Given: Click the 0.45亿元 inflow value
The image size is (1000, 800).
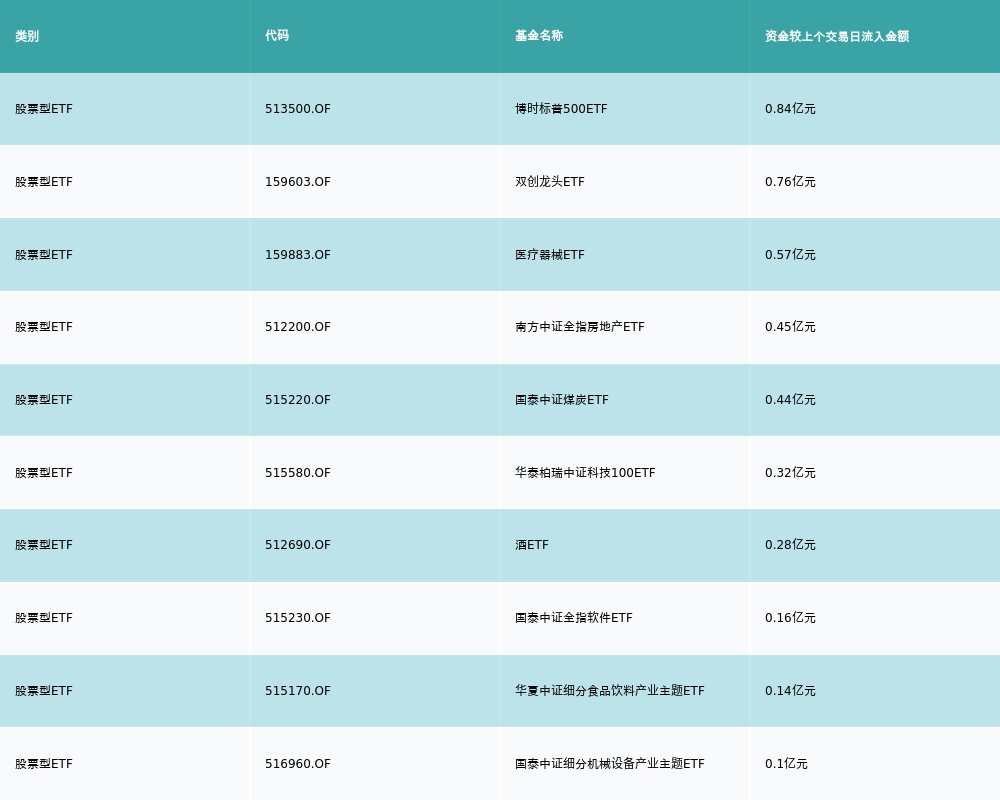Looking at the screenshot, I should pyautogui.click(x=790, y=327).
